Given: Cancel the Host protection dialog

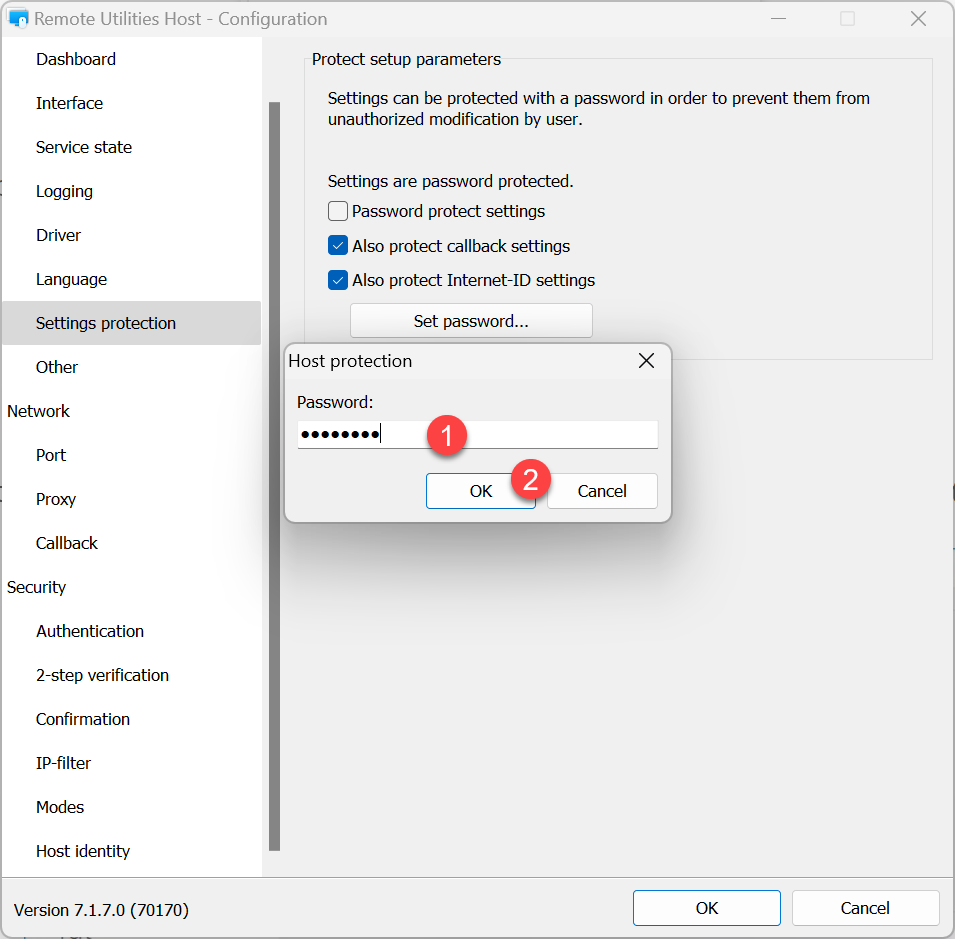Looking at the screenshot, I should [602, 491].
